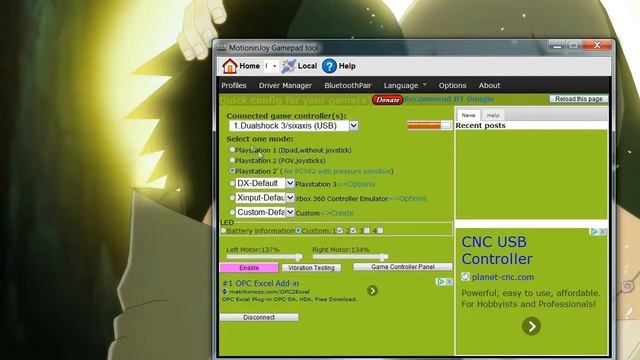Click Reload this page button
The height and width of the screenshot is (360, 640).
[x=578, y=99]
